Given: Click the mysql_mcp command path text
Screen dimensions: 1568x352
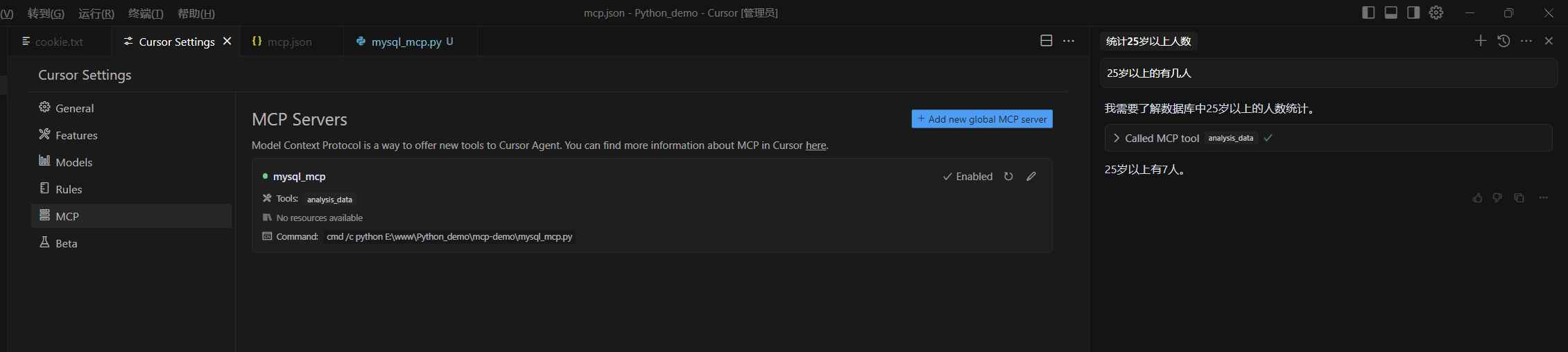Looking at the screenshot, I should (449, 236).
